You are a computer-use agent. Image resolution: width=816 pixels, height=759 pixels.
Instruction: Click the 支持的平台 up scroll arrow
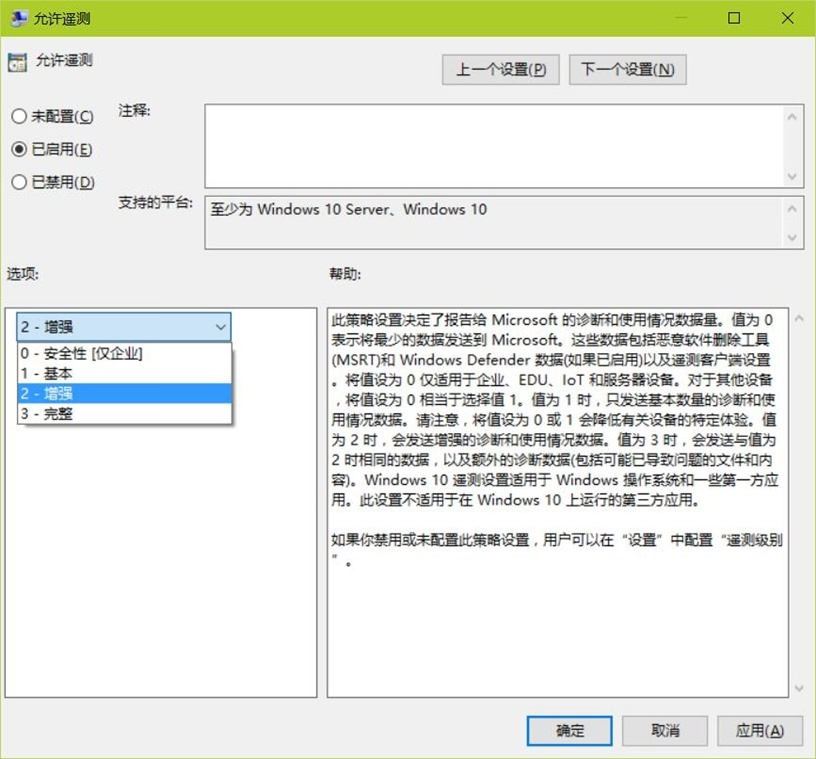pos(792,209)
